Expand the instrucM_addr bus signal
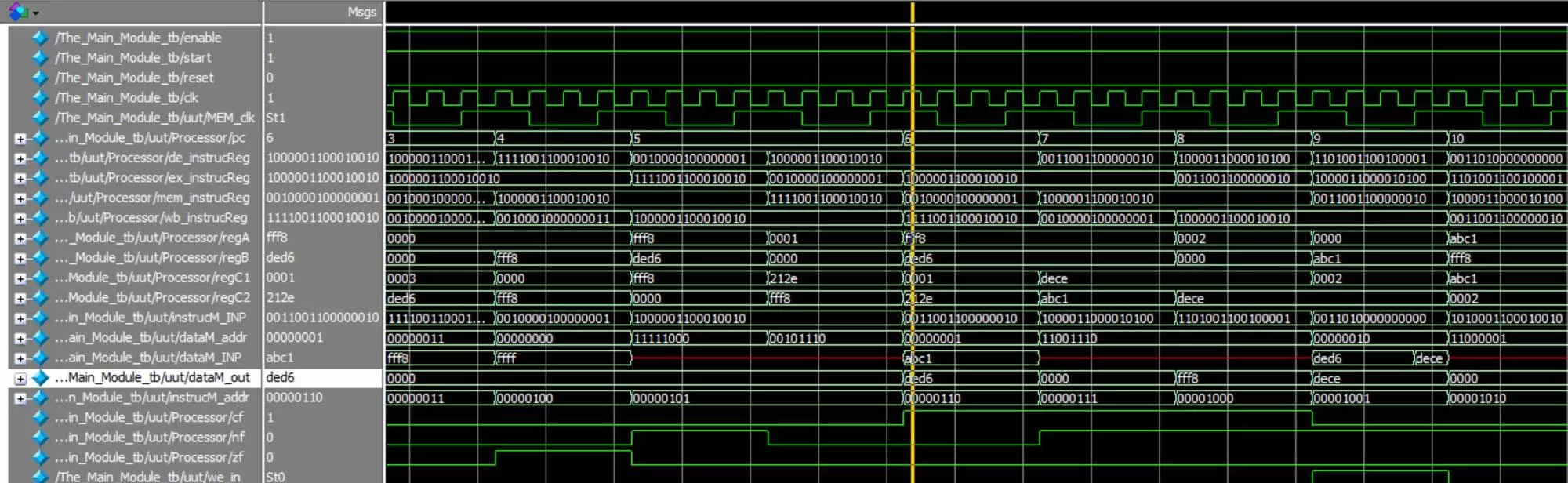The image size is (1568, 483). tap(20, 398)
